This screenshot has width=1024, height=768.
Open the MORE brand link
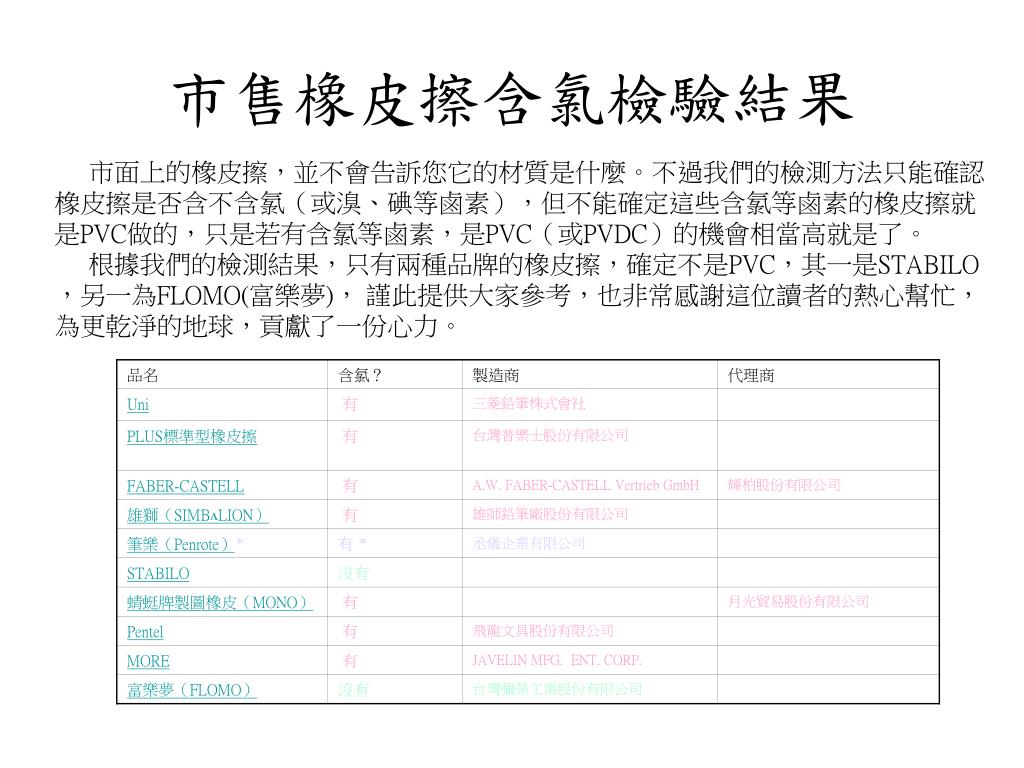[x=148, y=661]
